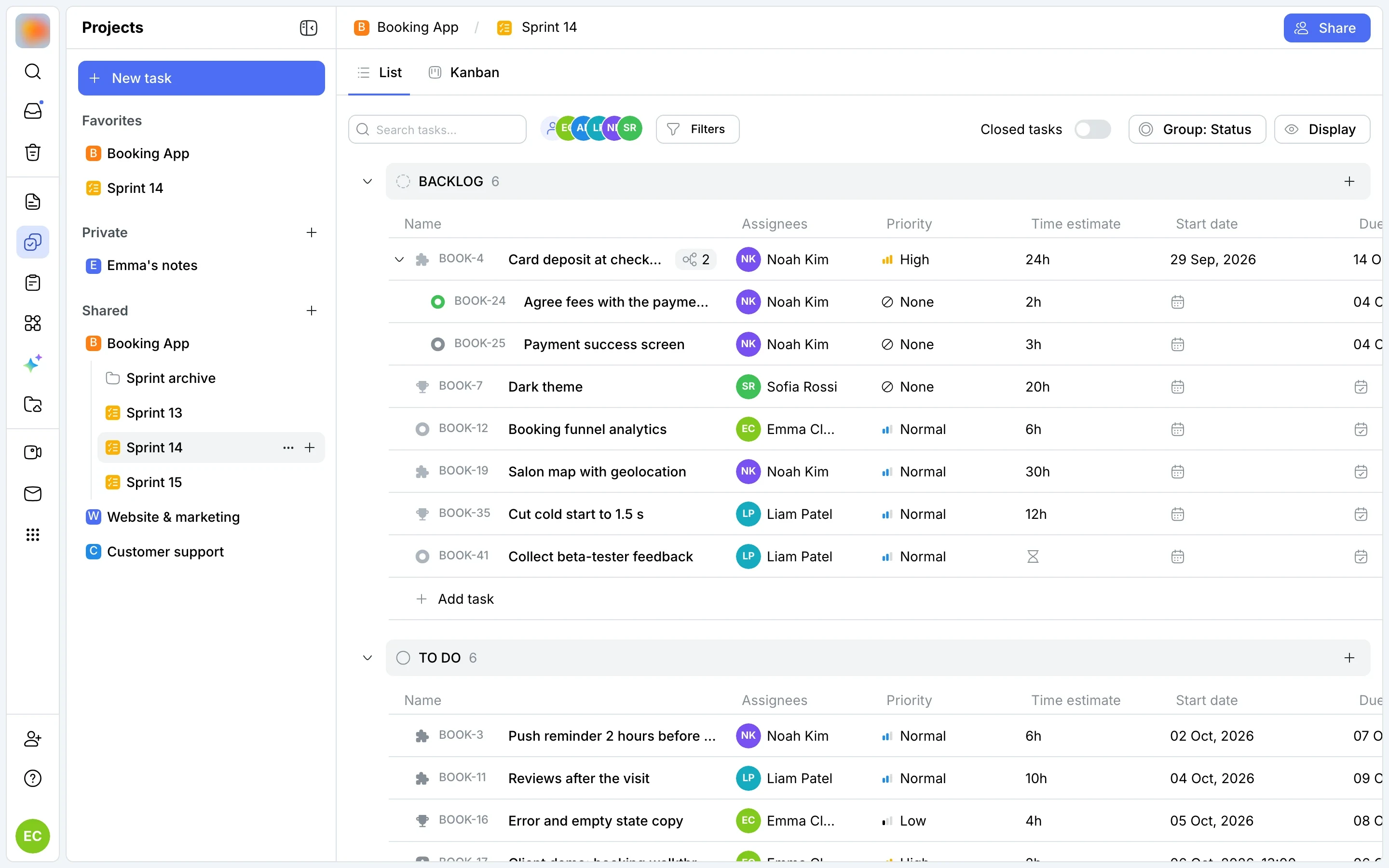
Task: Switch to the Kanban view tab
Action: [464, 72]
